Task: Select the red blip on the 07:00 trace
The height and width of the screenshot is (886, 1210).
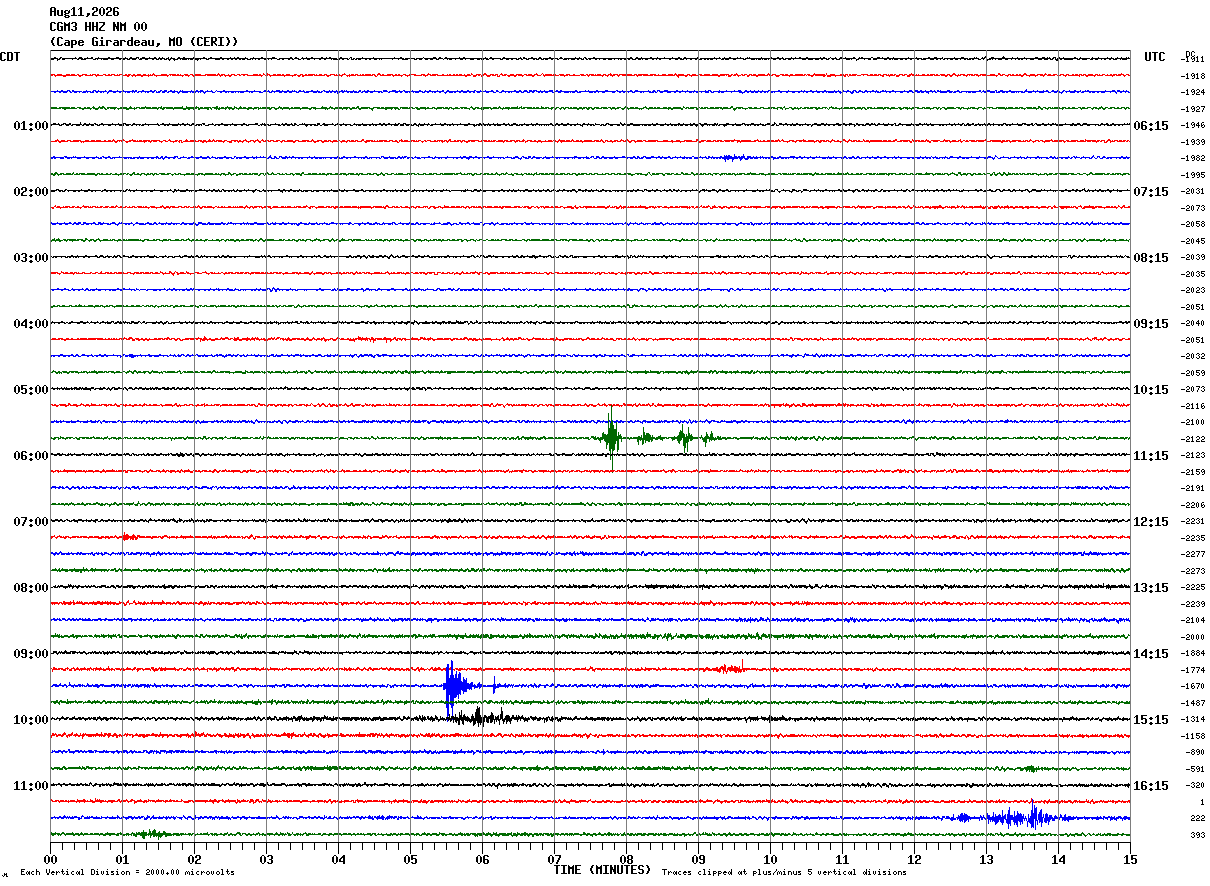Action: [x=129, y=537]
